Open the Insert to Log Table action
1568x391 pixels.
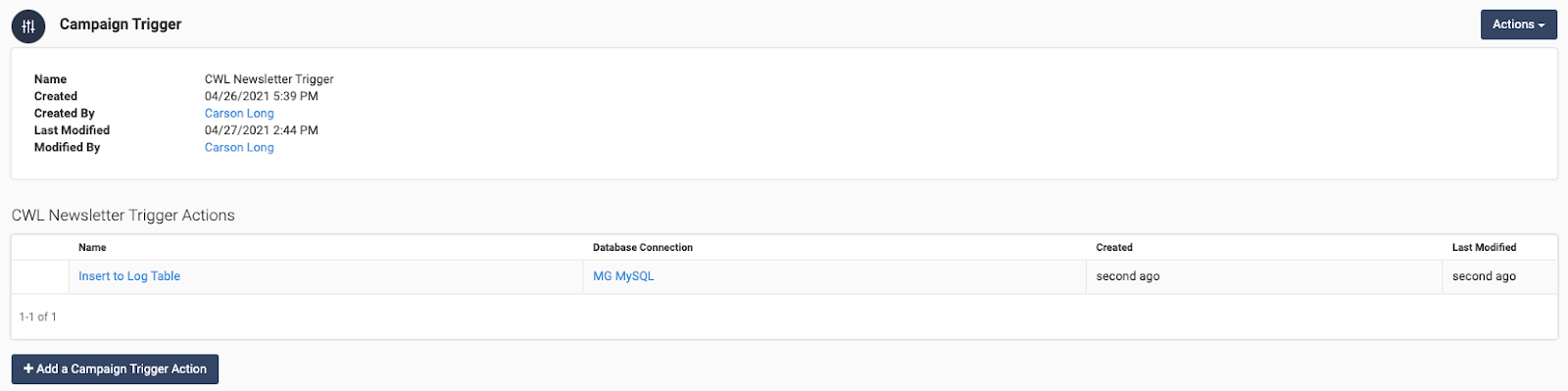click(129, 276)
